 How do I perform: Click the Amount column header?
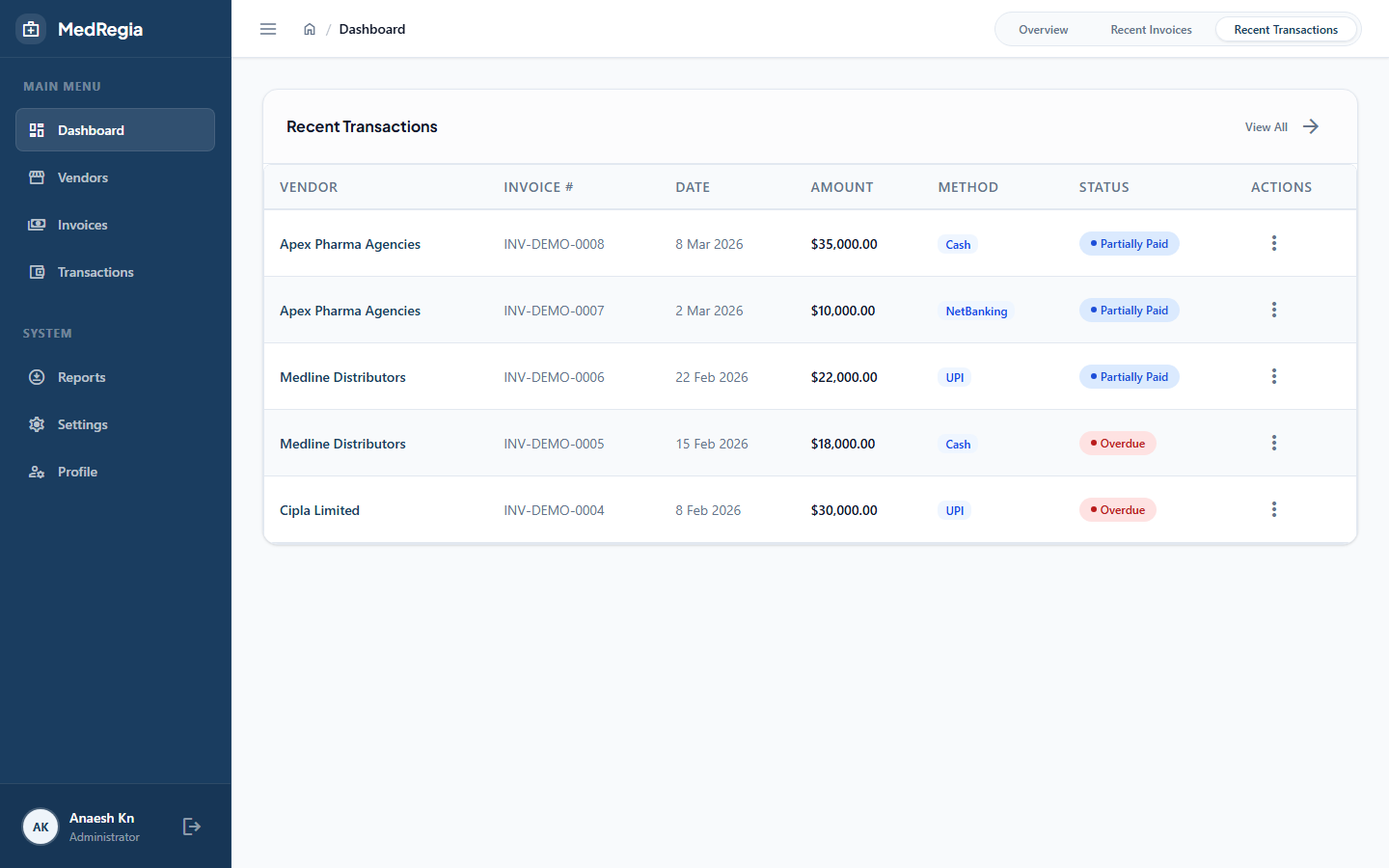tap(842, 187)
